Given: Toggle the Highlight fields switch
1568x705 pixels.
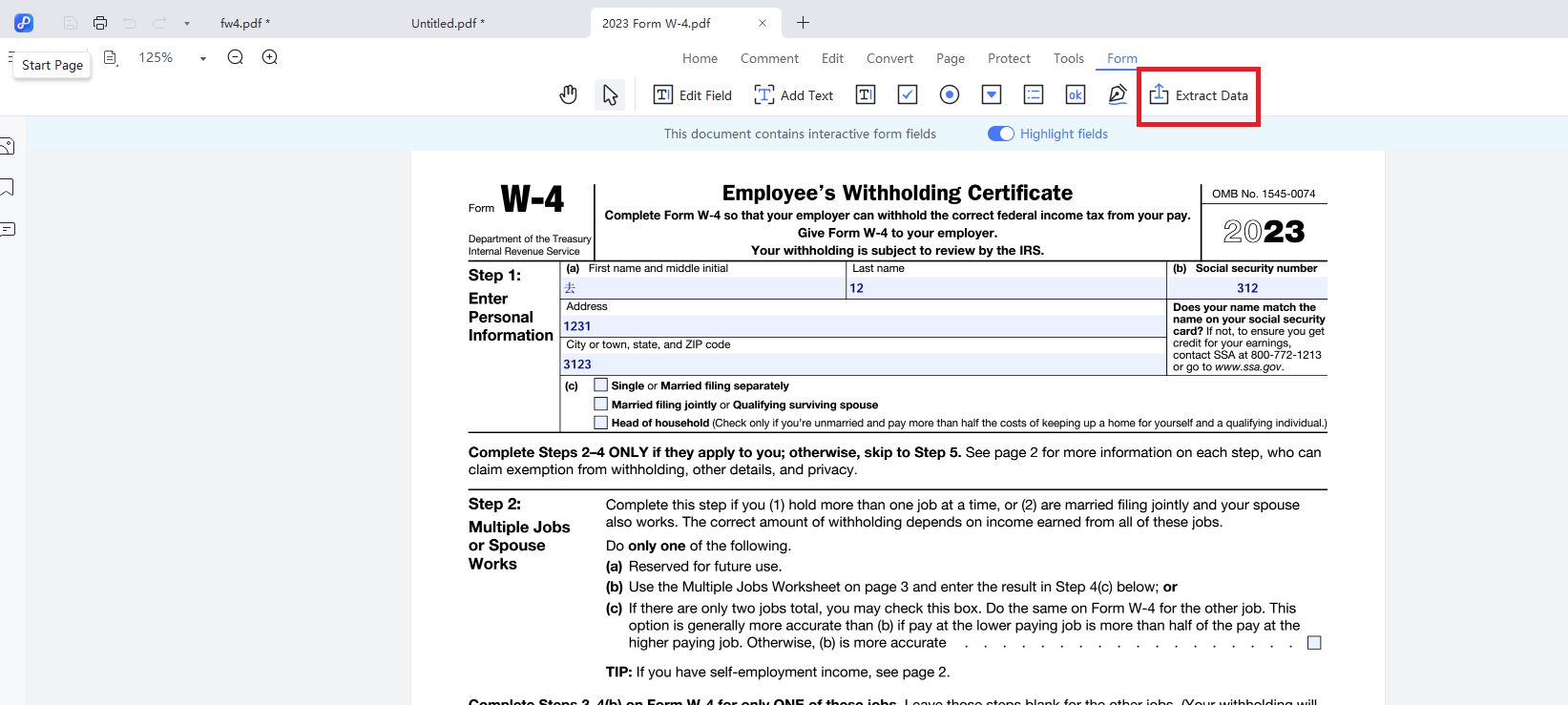Looking at the screenshot, I should click(x=1000, y=134).
